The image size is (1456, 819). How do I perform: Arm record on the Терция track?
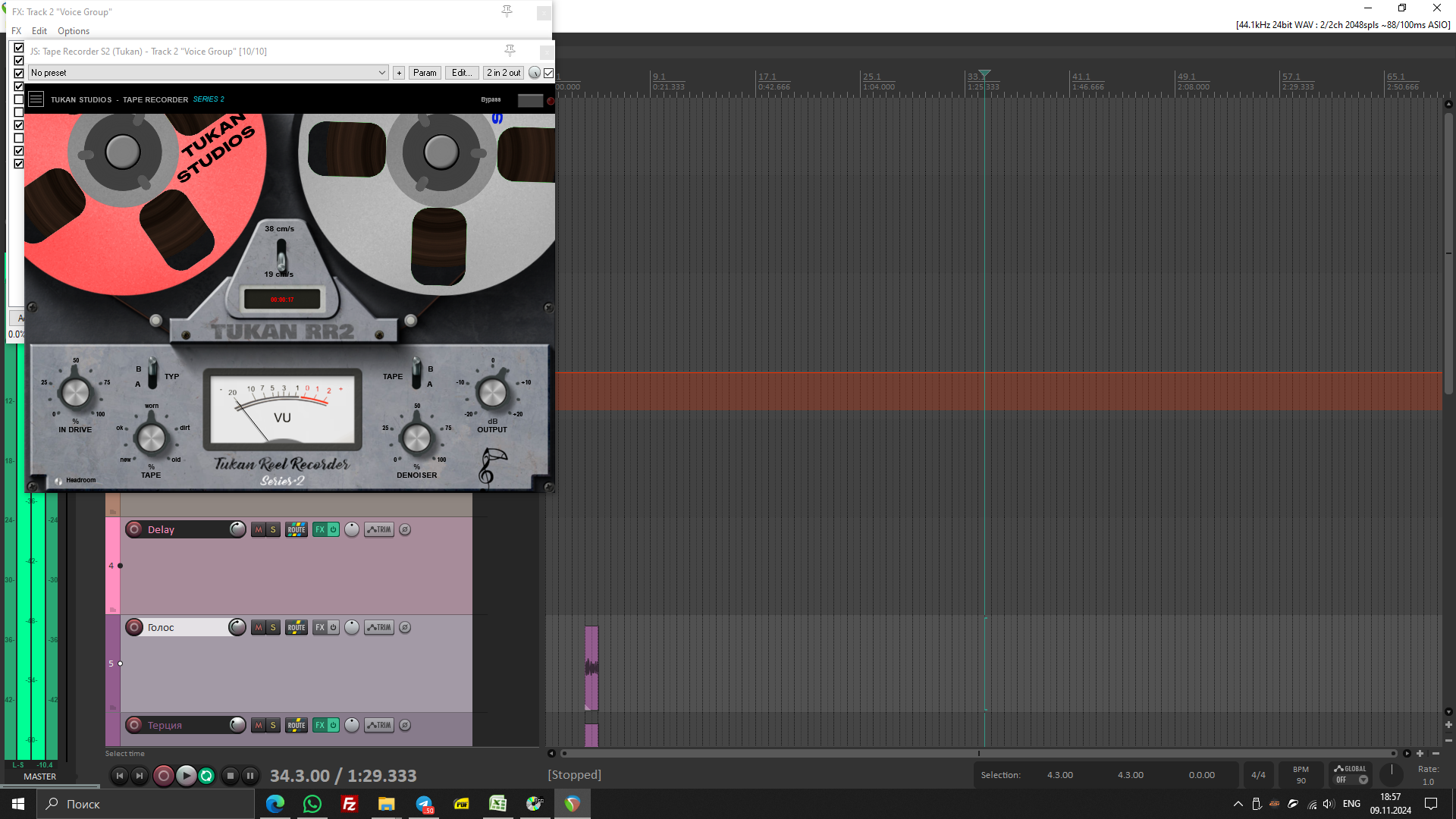tap(134, 725)
